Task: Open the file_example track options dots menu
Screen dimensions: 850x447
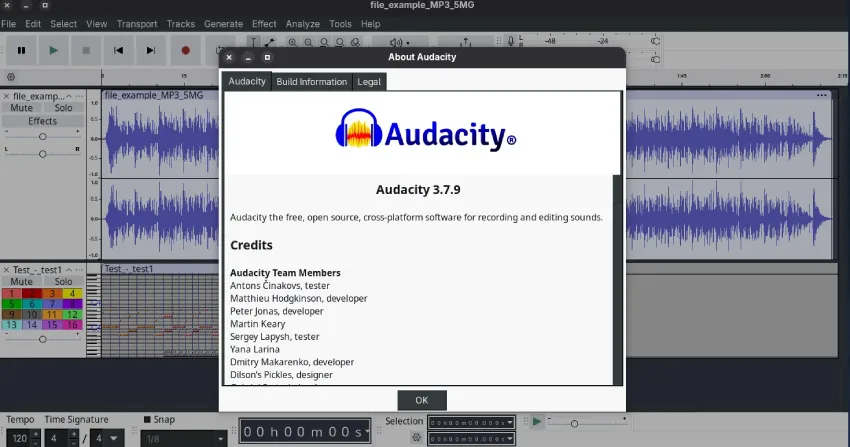Action: [80, 96]
